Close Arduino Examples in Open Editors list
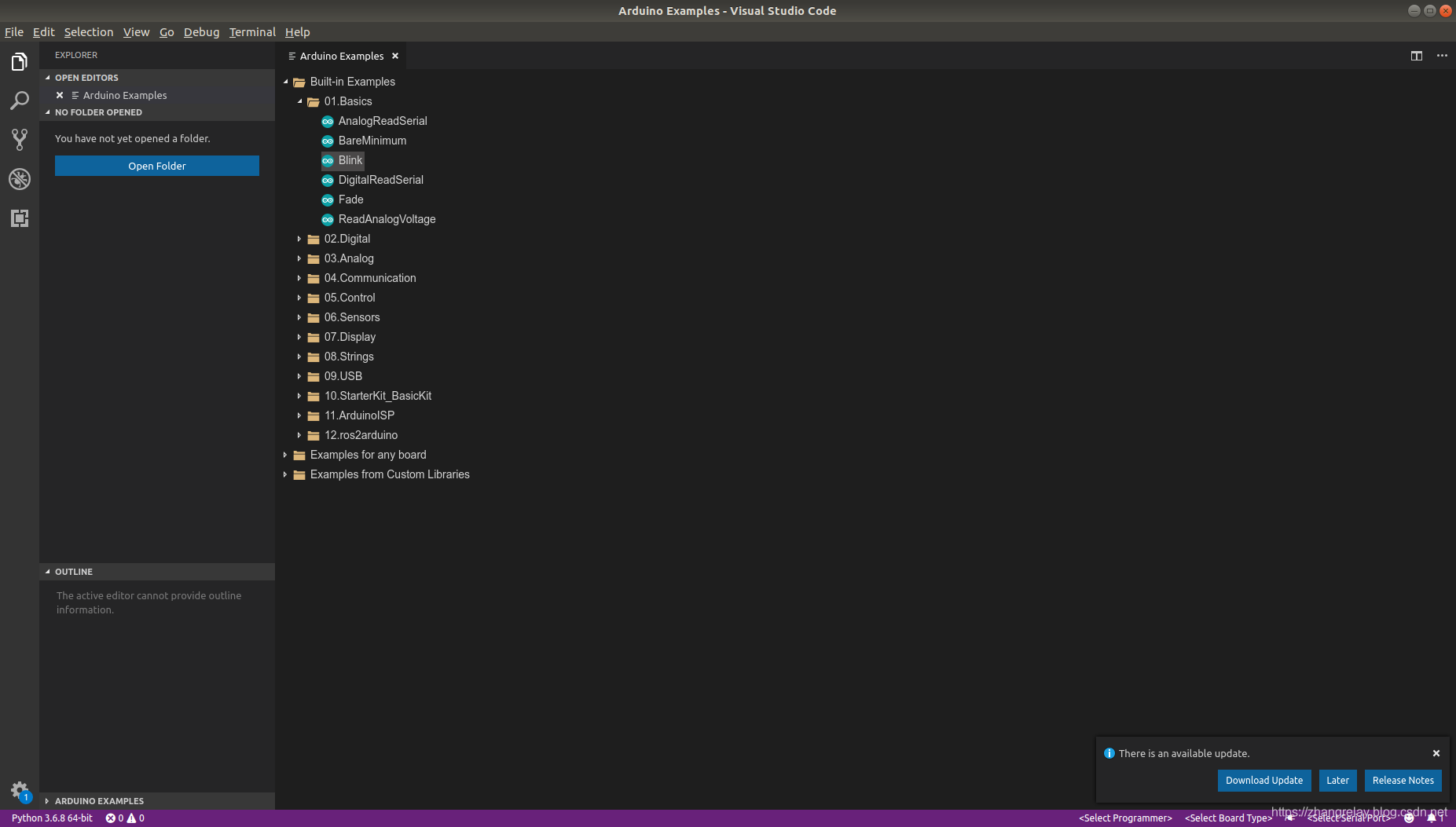 pos(60,95)
